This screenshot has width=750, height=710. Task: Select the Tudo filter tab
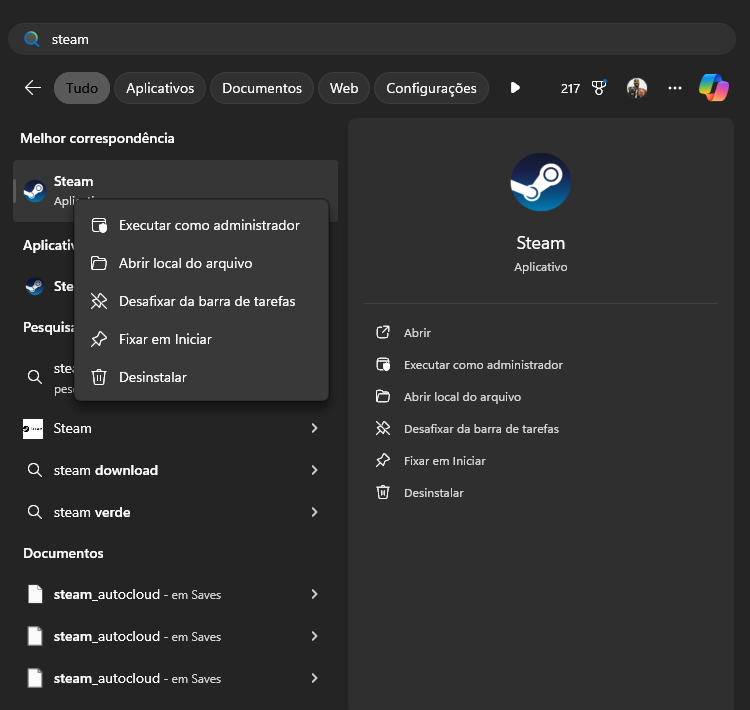coord(82,88)
